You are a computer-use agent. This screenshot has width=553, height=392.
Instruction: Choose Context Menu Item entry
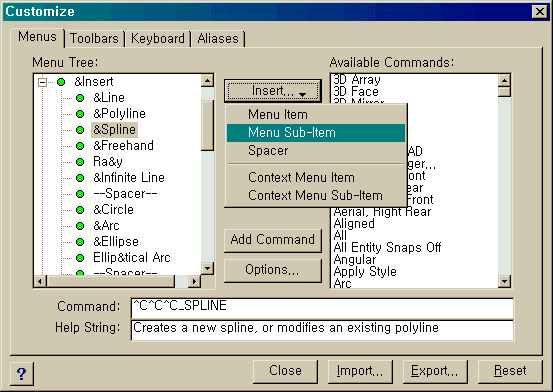tap(316, 177)
